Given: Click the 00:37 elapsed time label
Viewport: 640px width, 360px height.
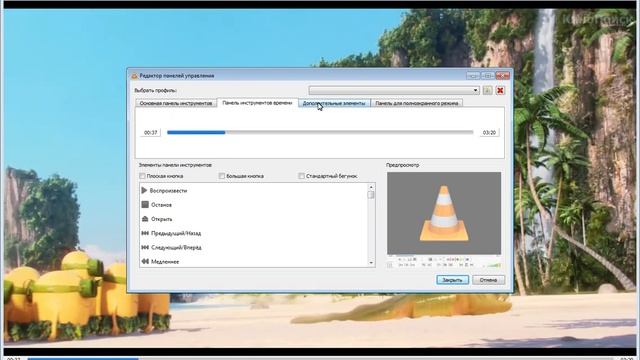Looking at the screenshot, I should (151, 133).
